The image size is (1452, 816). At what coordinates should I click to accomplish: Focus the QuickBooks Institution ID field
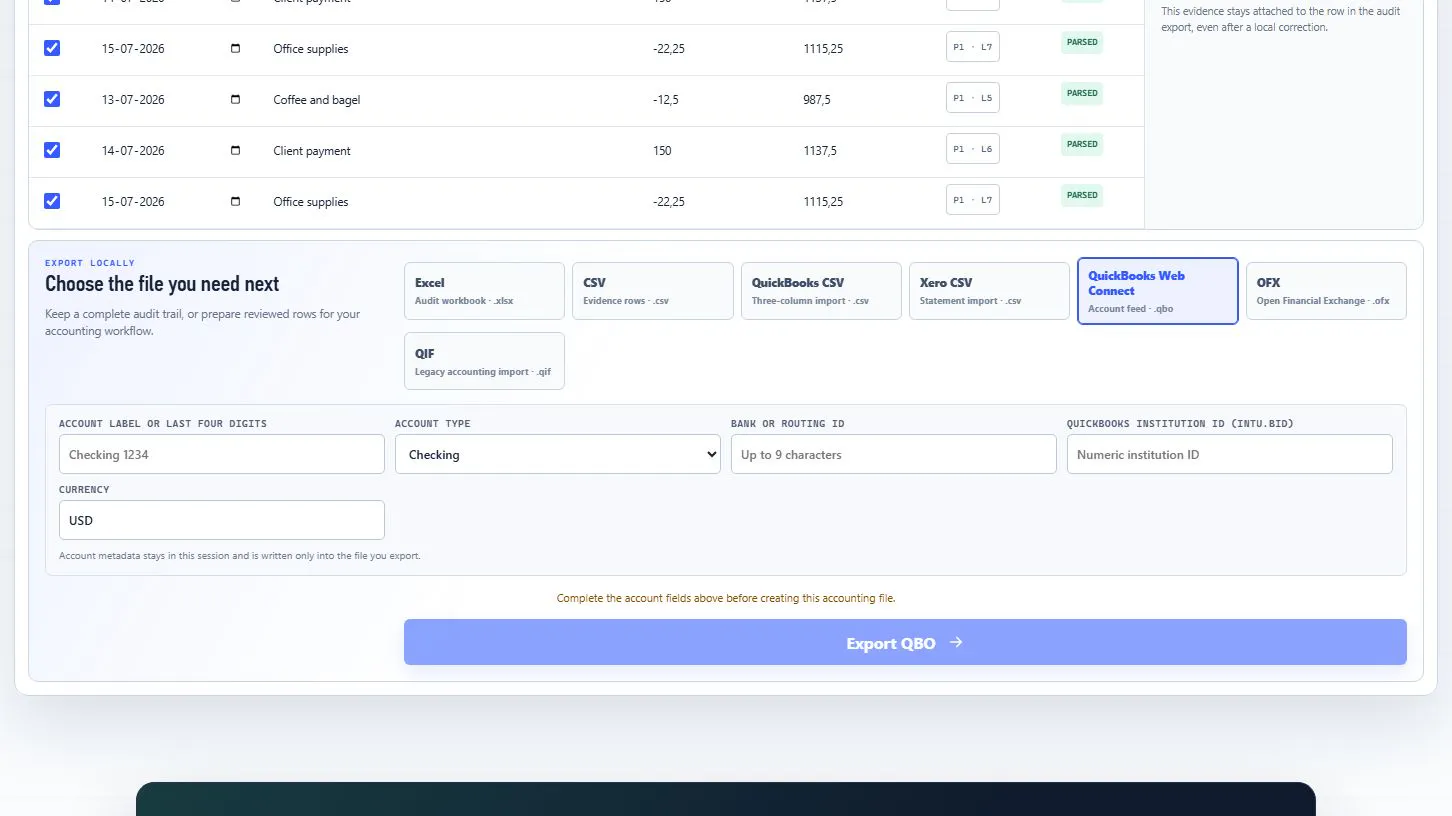click(1230, 454)
